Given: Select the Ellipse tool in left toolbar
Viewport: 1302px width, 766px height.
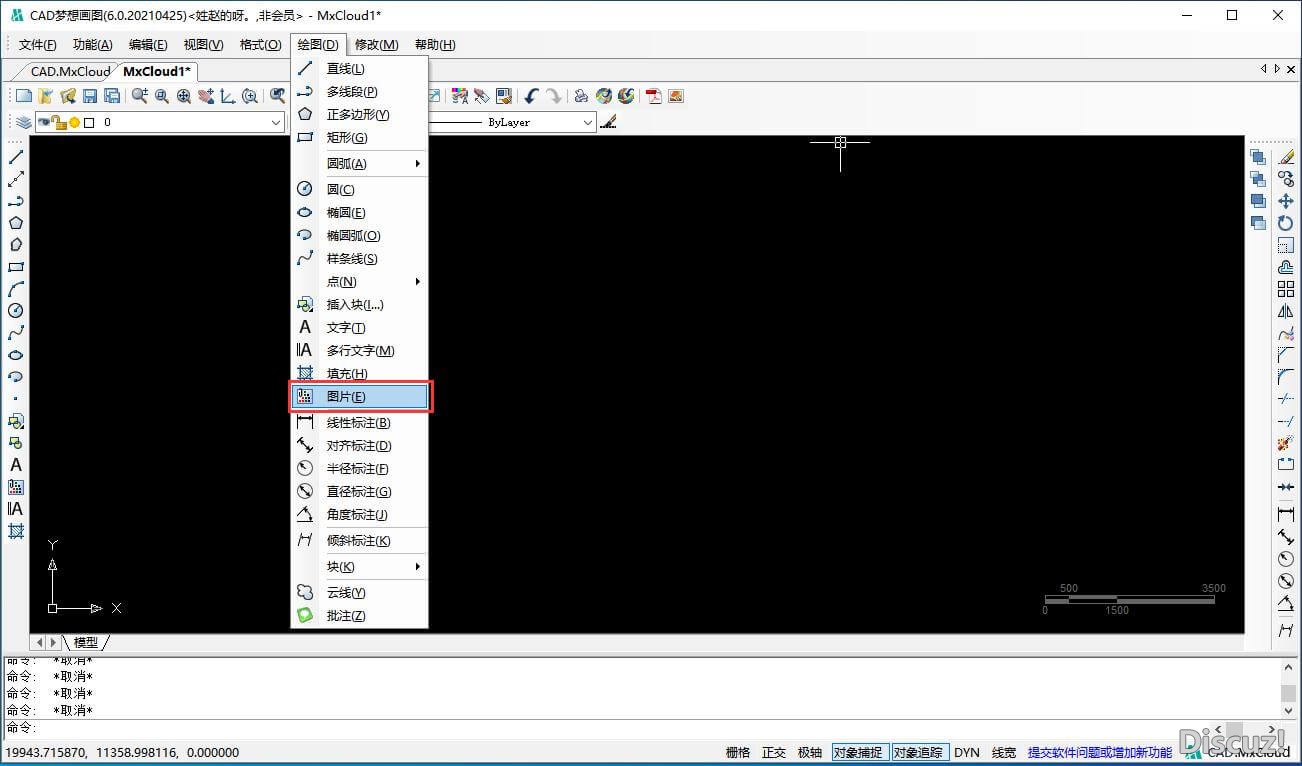Looking at the screenshot, I should 16,355.
